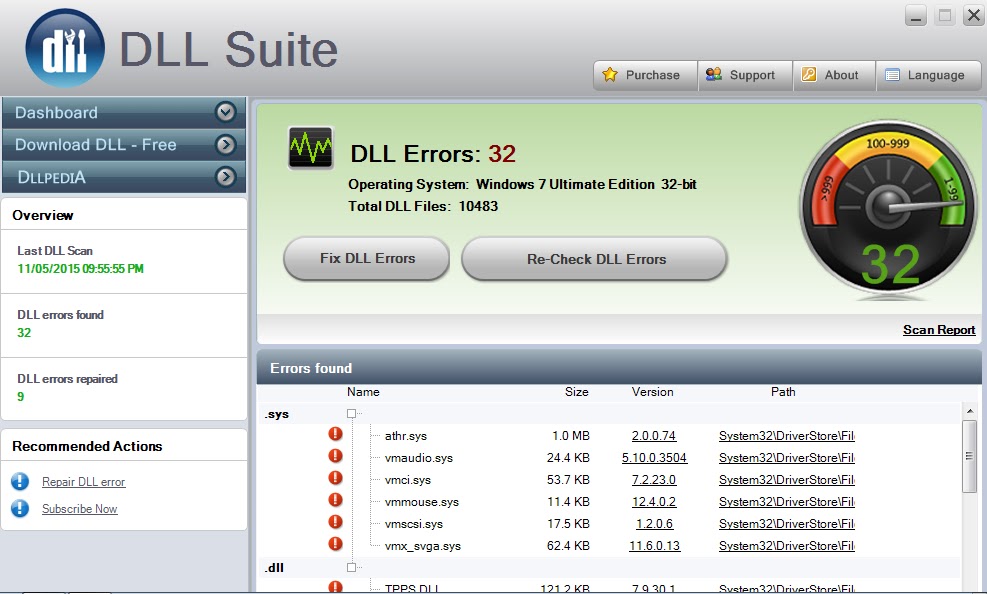Open the path link for vmaudio.sys
Viewport: 987px width, 594px height.
(x=787, y=457)
